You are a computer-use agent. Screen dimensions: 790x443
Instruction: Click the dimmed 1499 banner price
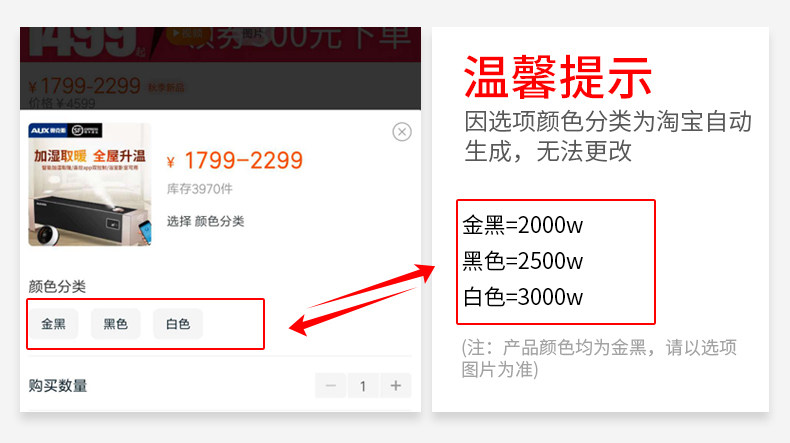[83, 42]
